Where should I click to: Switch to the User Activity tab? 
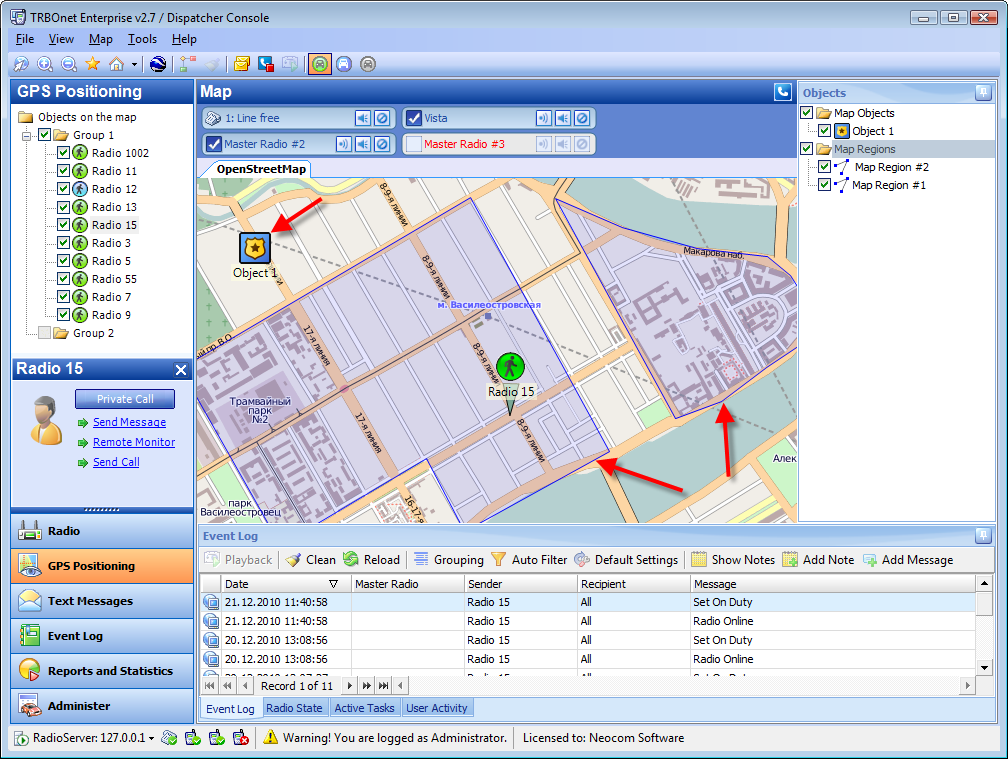436,708
